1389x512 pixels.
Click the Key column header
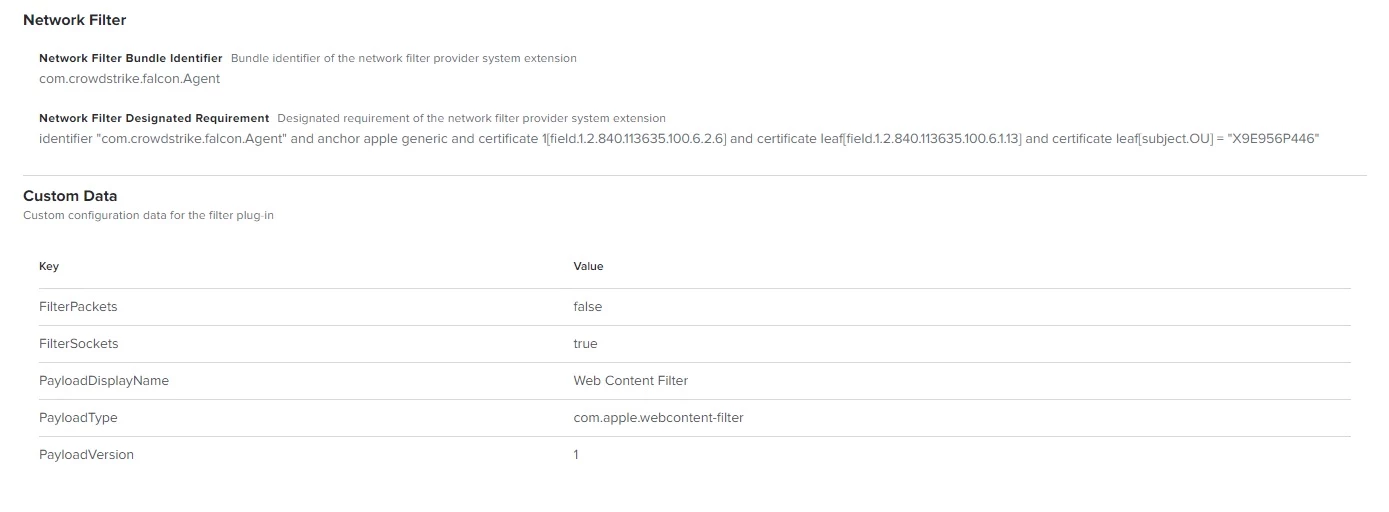pyautogui.click(x=49, y=266)
